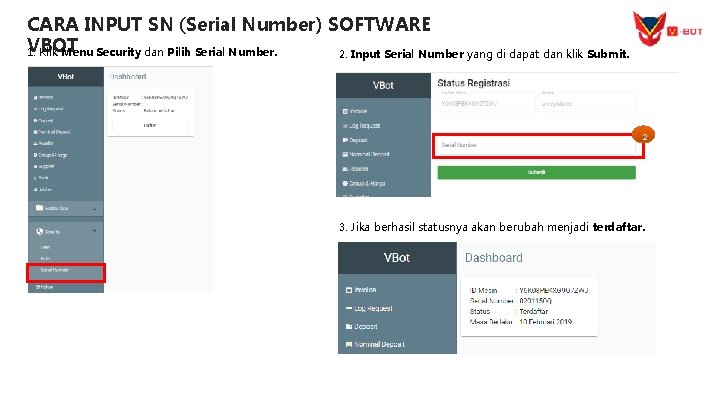Click the Reseller icon in Status Registrasi sidebar
The height and width of the screenshot is (405, 720).
[345, 169]
